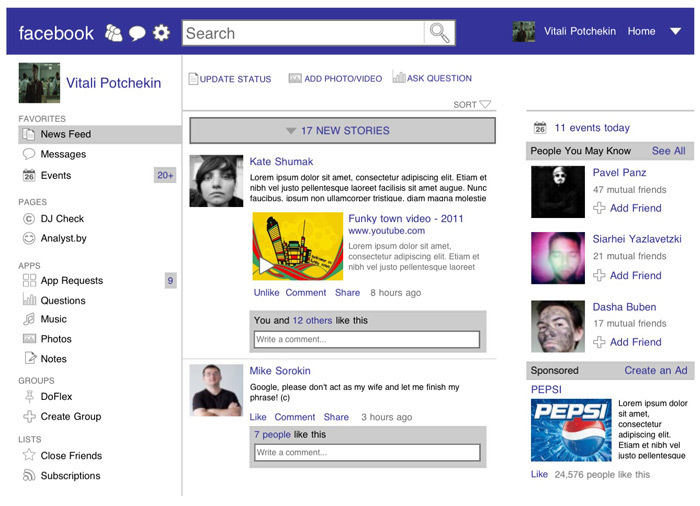
Task: Click Home in the top bar
Action: 641,32
